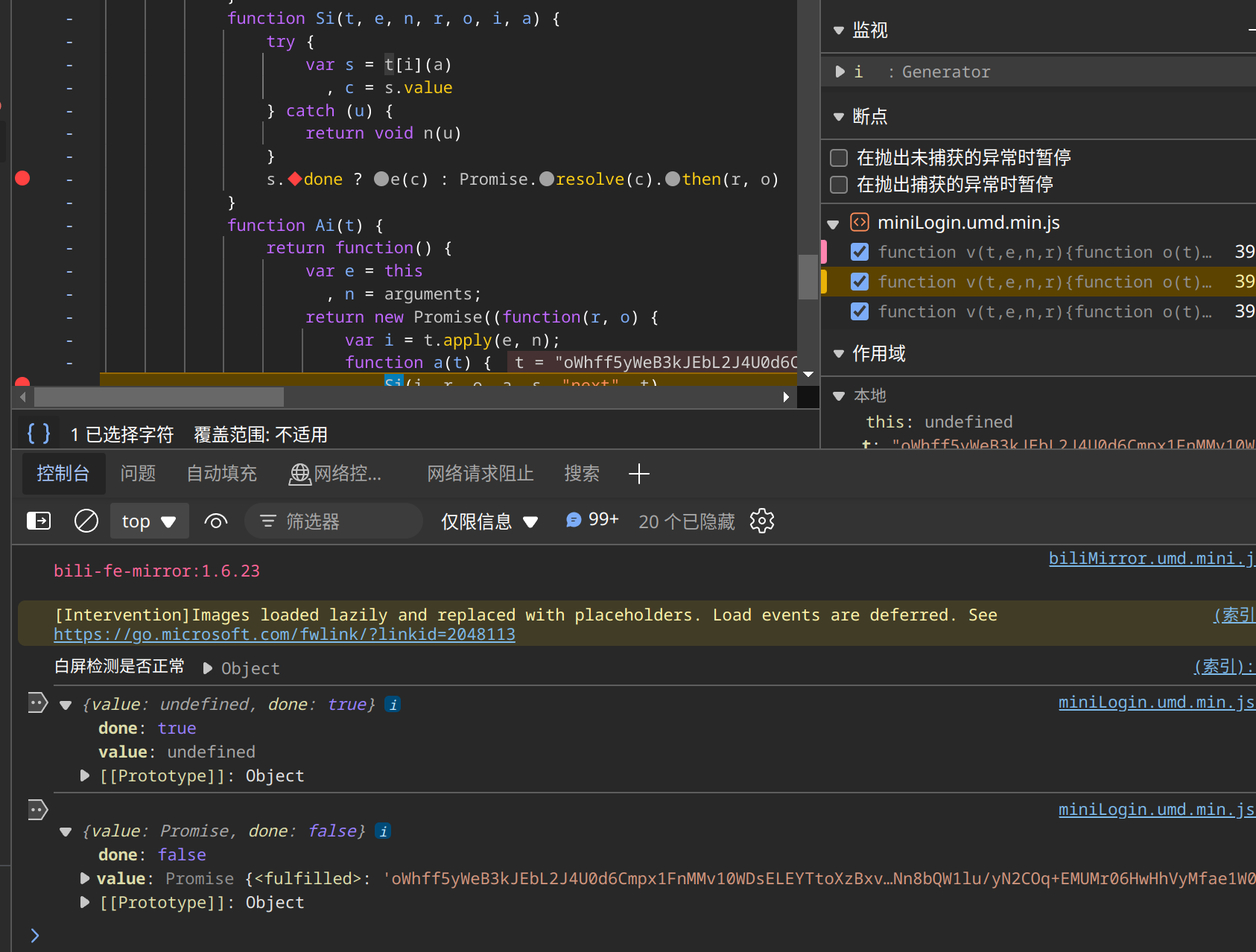Clear the console with the circle-slash icon
1256x952 pixels.
click(86, 521)
